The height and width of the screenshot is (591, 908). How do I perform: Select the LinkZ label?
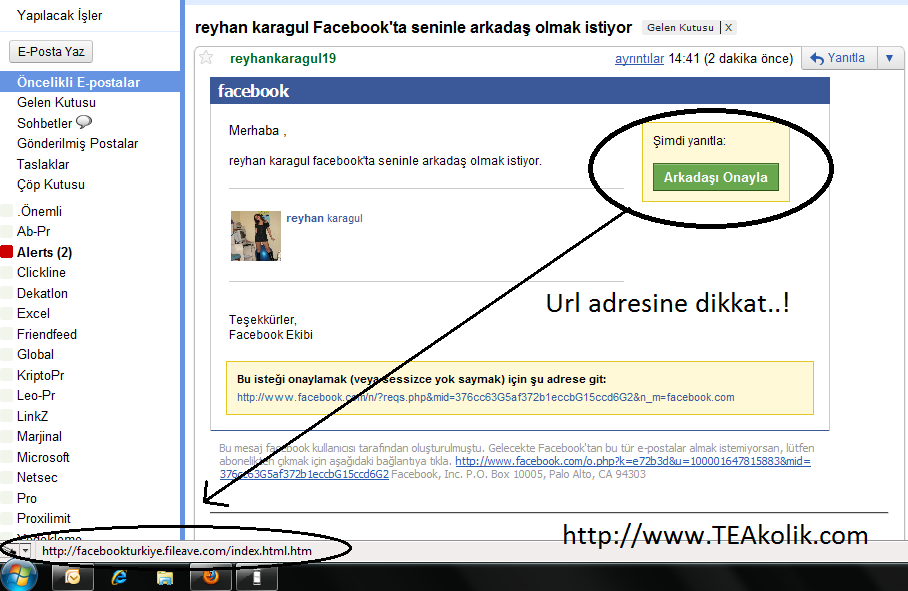pyautogui.click(x=32, y=417)
